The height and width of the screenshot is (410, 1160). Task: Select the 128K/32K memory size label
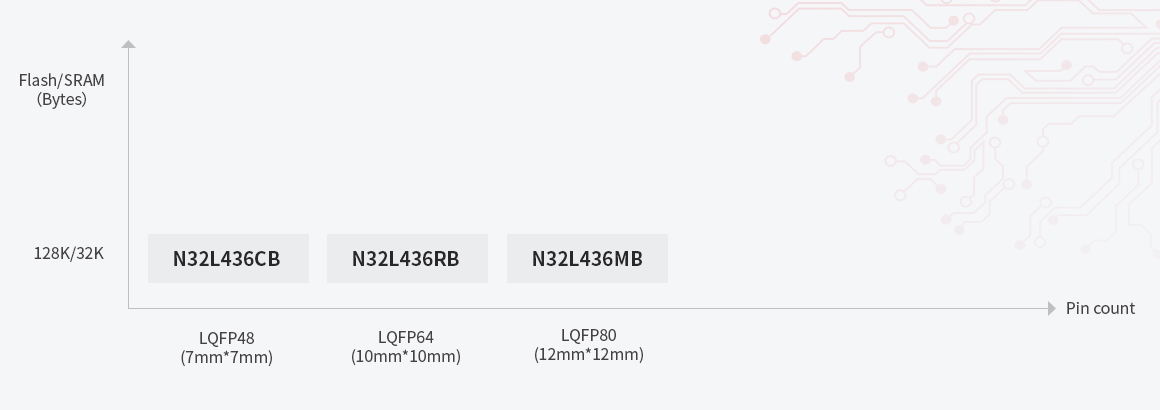69,253
